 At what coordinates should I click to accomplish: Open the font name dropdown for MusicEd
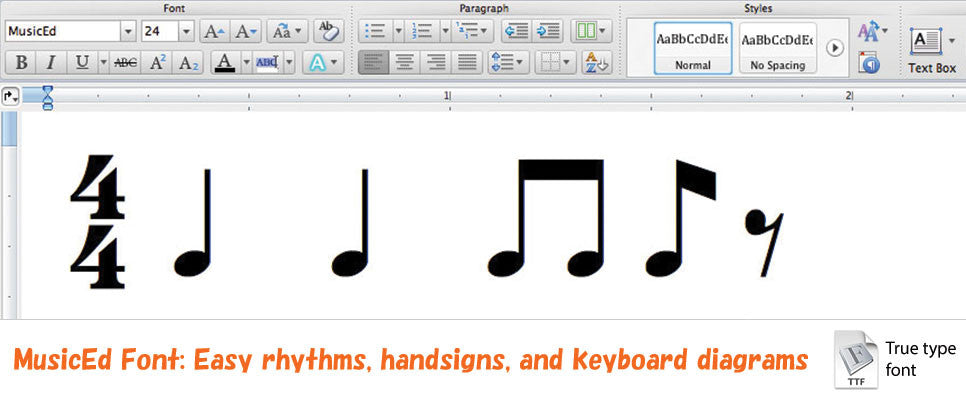point(127,31)
